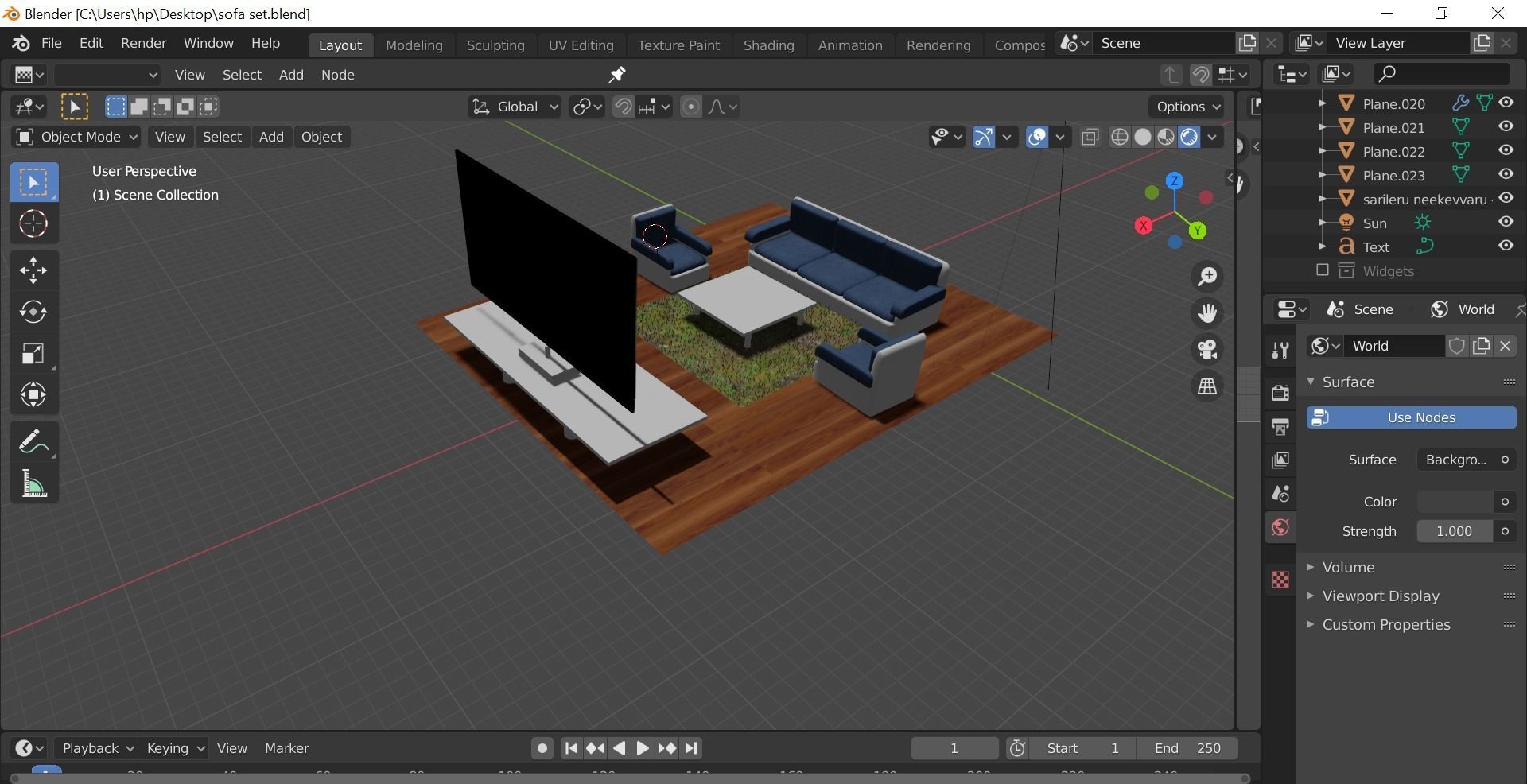Viewport: 1527px width, 784px height.
Task: Open the viewport Add menu button
Action: [x=271, y=137]
